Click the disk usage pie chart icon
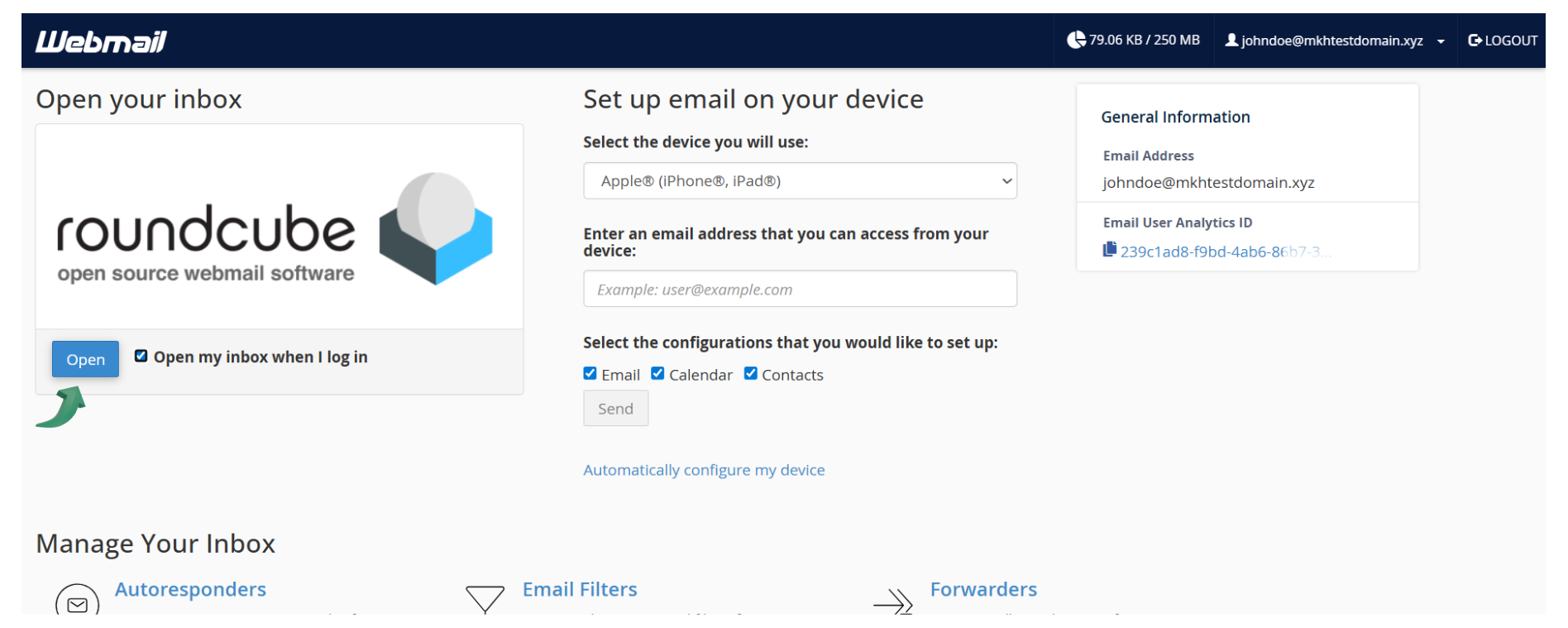 (x=1076, y=40)
